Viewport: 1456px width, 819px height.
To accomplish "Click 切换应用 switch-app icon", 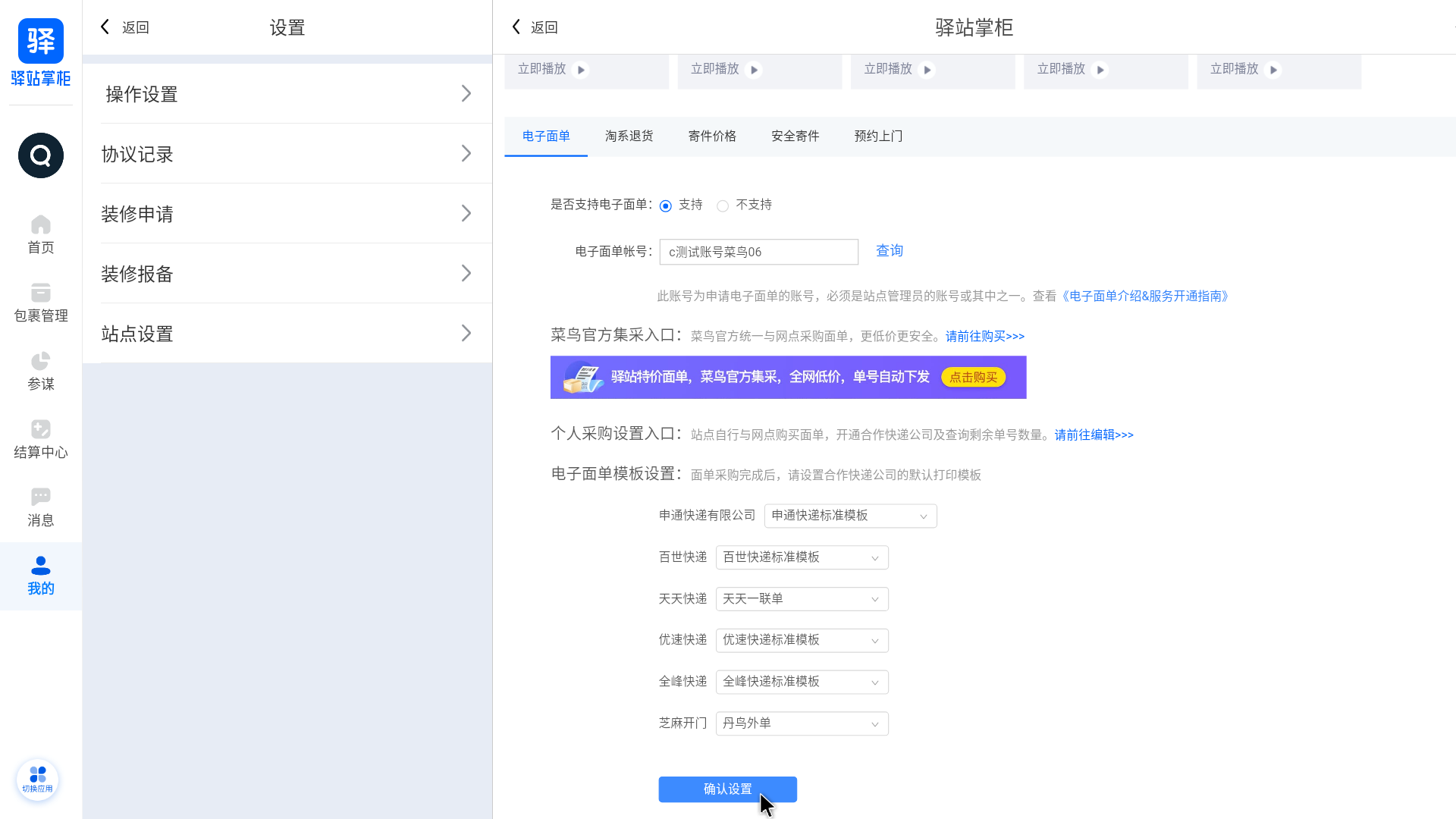I will tap(37, 779).
